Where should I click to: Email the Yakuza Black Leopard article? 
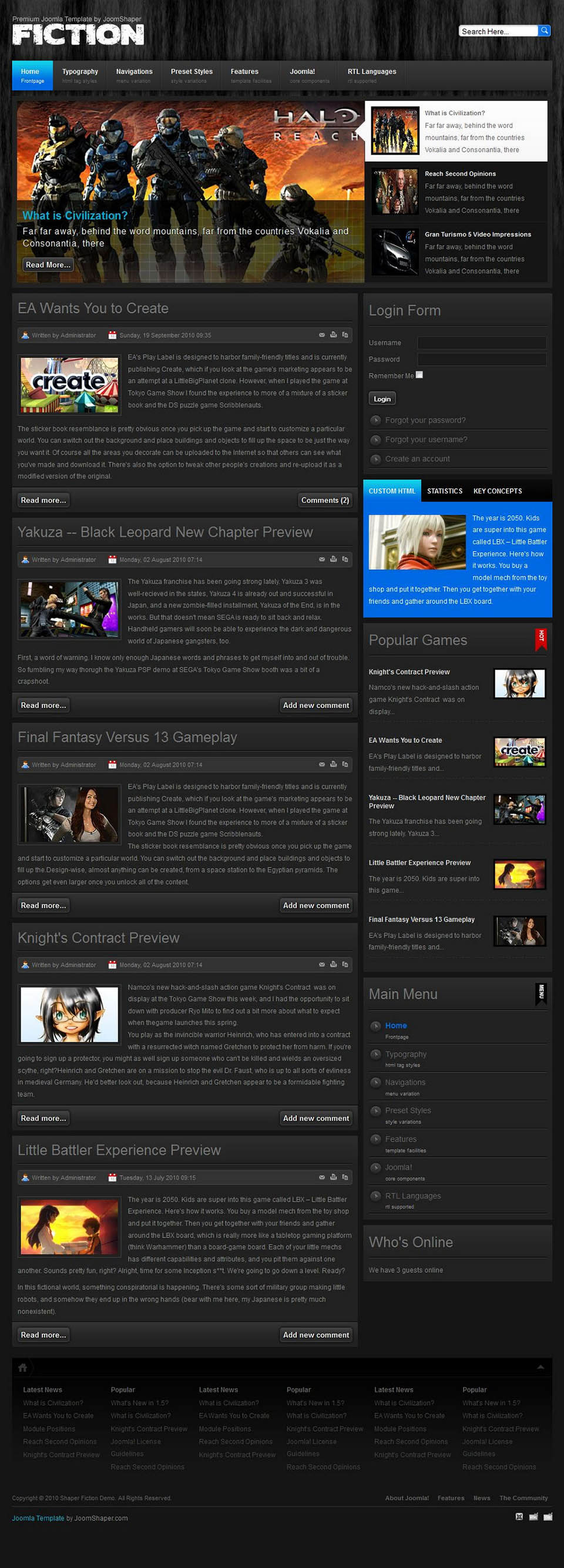(322, 559)
